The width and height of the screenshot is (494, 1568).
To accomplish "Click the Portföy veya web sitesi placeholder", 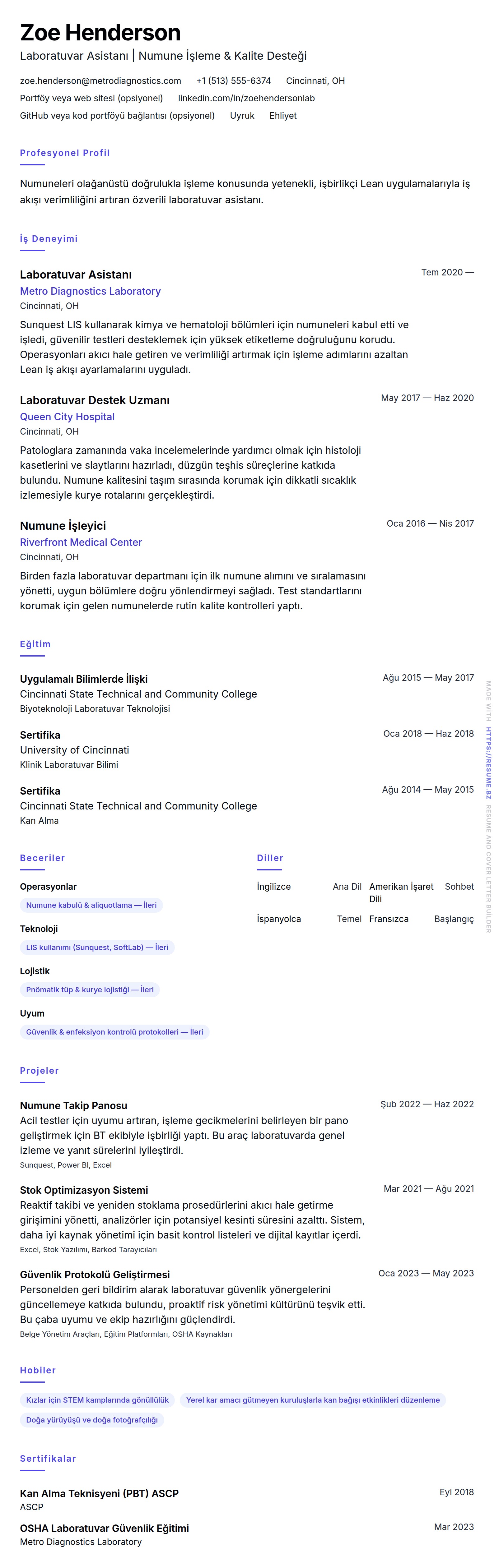I will click(x=91, y=98).
